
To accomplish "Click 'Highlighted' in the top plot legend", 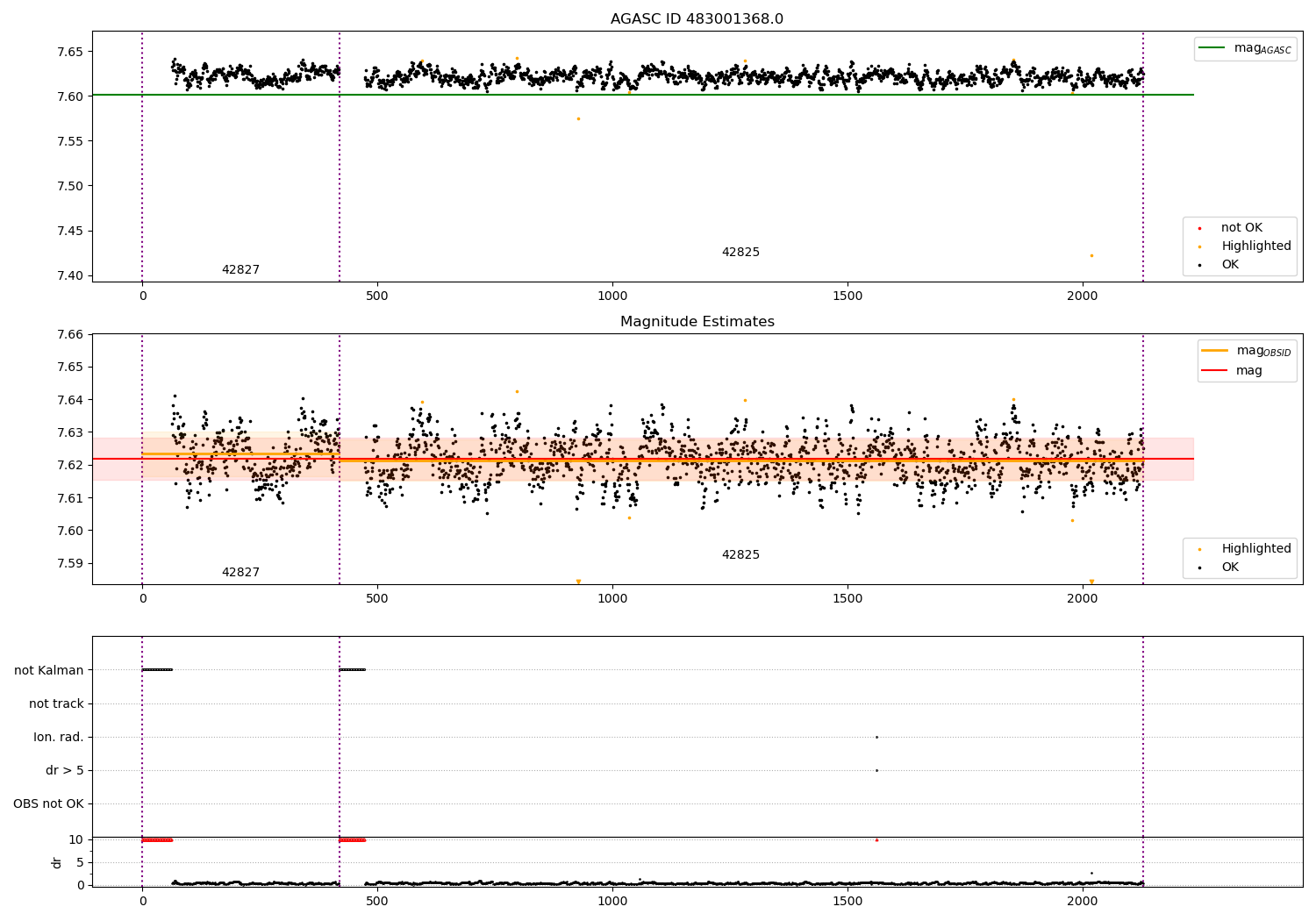I will click(1245, 246).
